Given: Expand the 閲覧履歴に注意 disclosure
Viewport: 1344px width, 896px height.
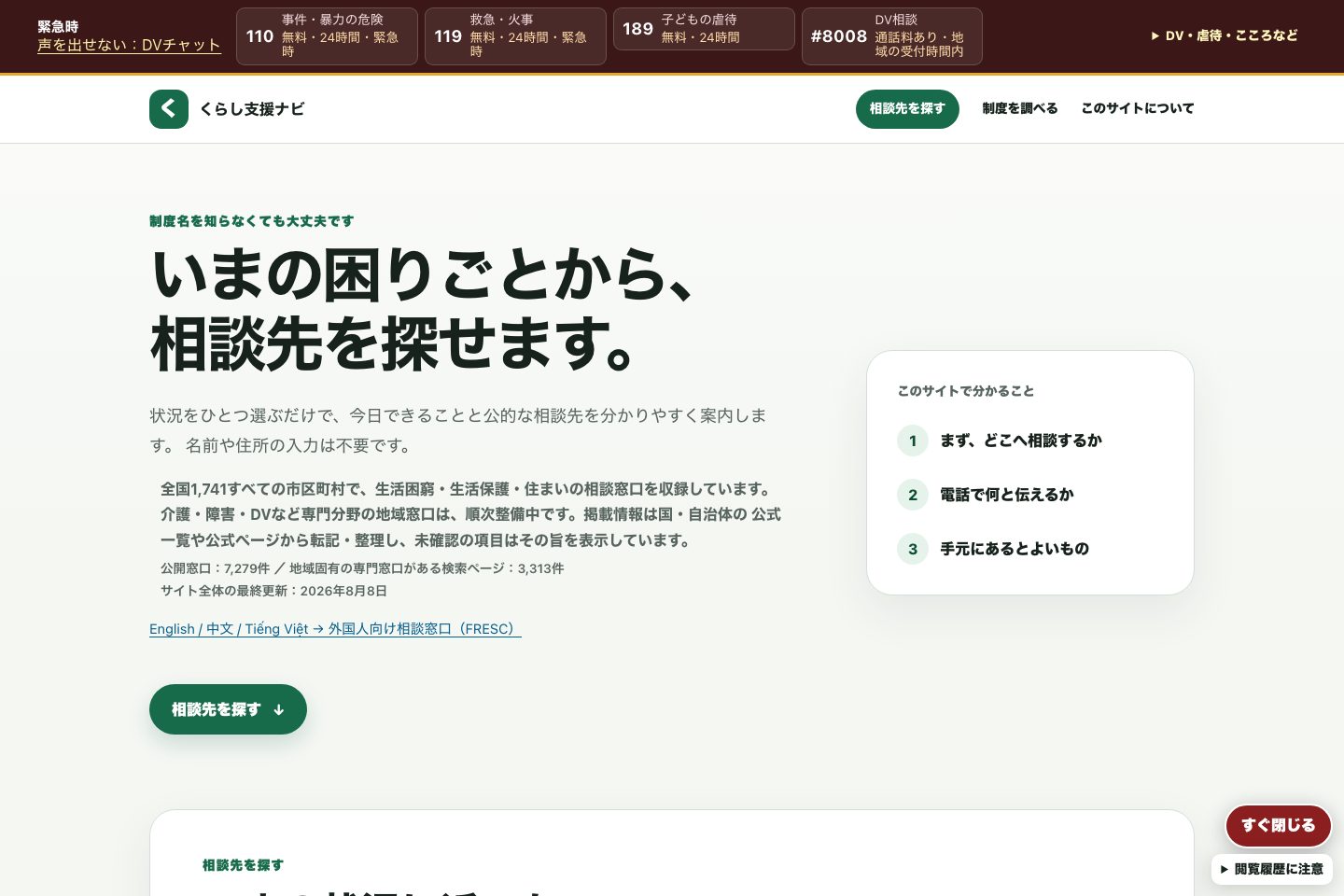Looking at the screenshot, I should pyautogui.click(x=1272, y=869).
